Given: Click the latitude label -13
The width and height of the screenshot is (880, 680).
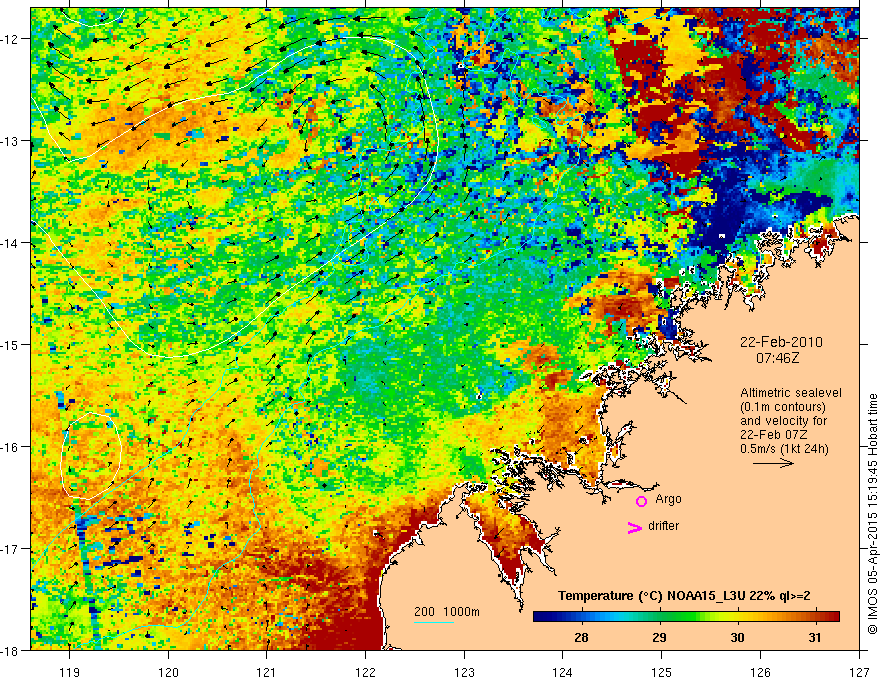Looking at the screenshot, I should coord(10,141).
